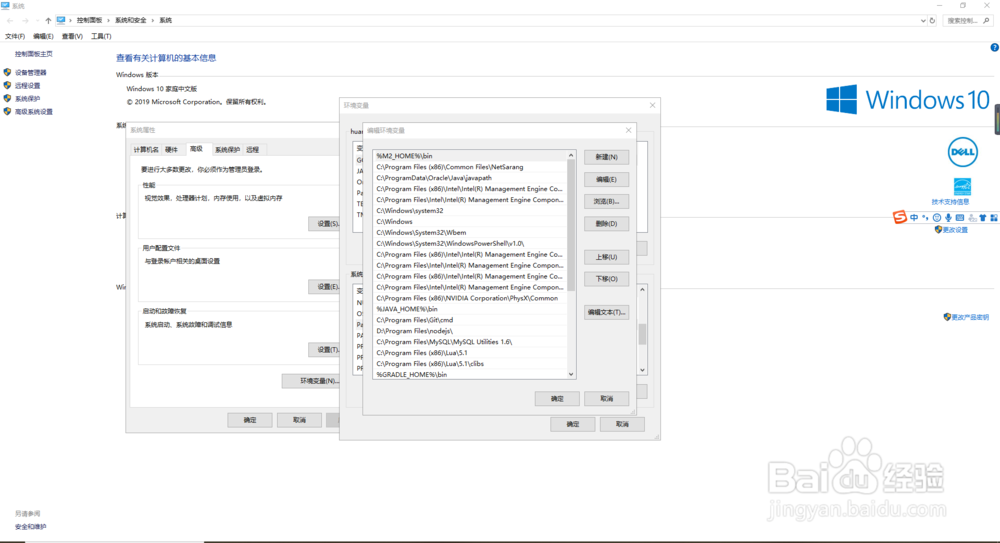Click the Energy Star logo

pyautogui.click(x=962, y=186)
